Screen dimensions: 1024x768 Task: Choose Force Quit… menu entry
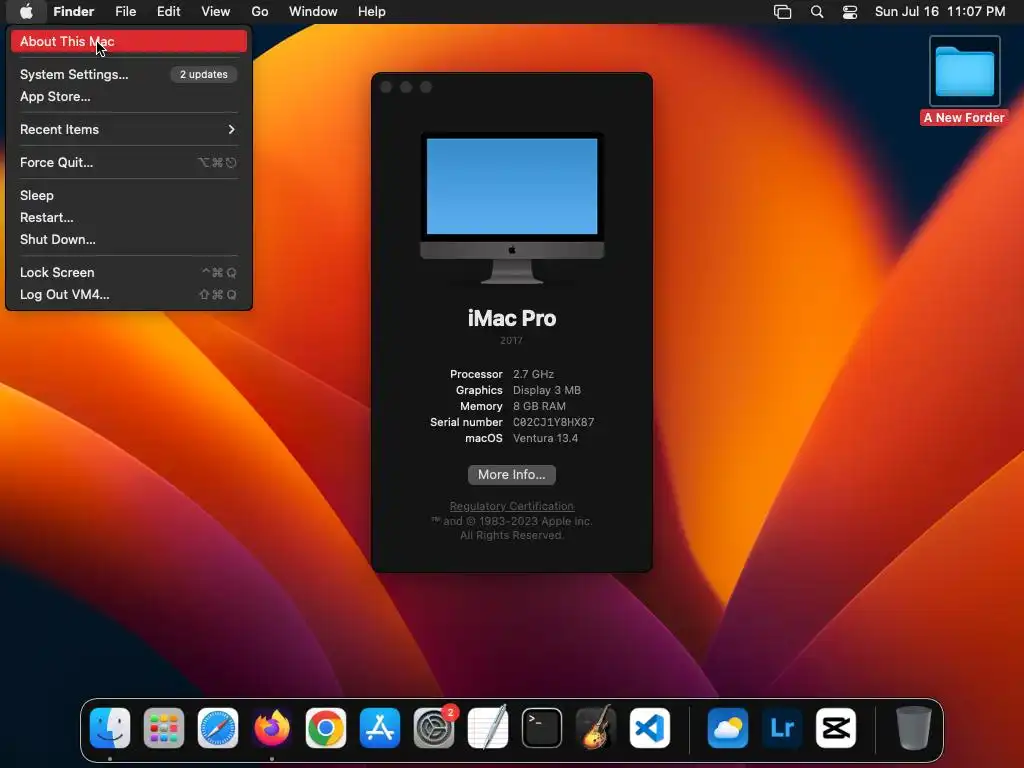128,162
